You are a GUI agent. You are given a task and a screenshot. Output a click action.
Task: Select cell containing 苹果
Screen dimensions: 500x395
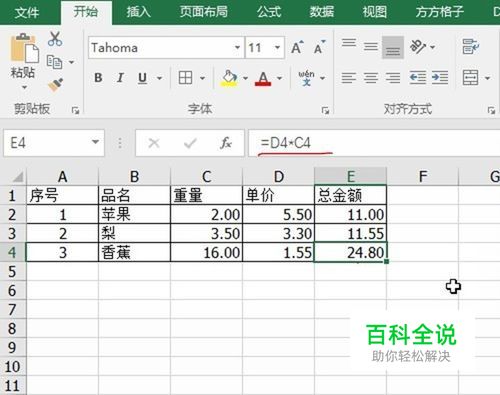[x=134, y=214]
